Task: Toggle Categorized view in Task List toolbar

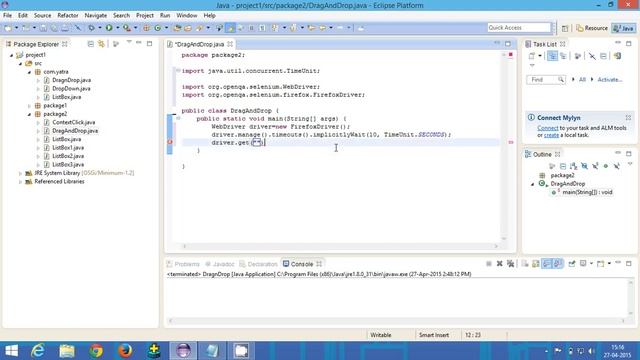Action: pyautogui.click(x=552, y=56)
